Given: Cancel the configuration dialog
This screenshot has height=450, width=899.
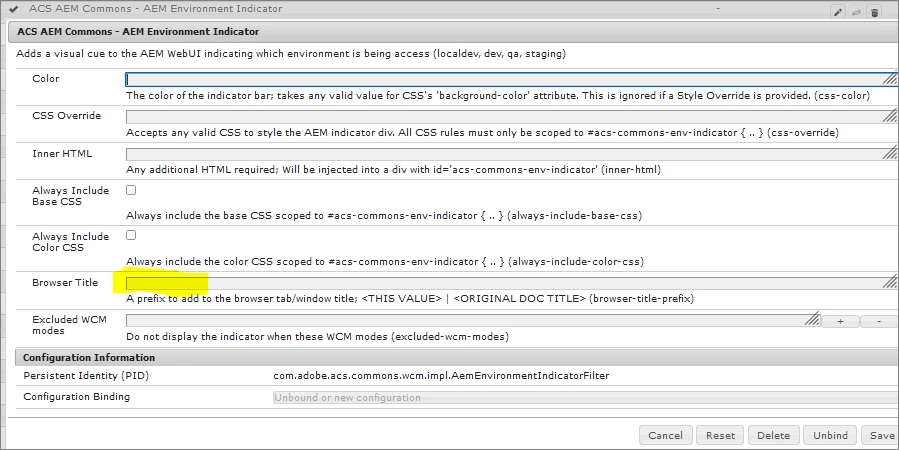Looking at the screenshot, I should pyautogui.click(x=666, y=435).
